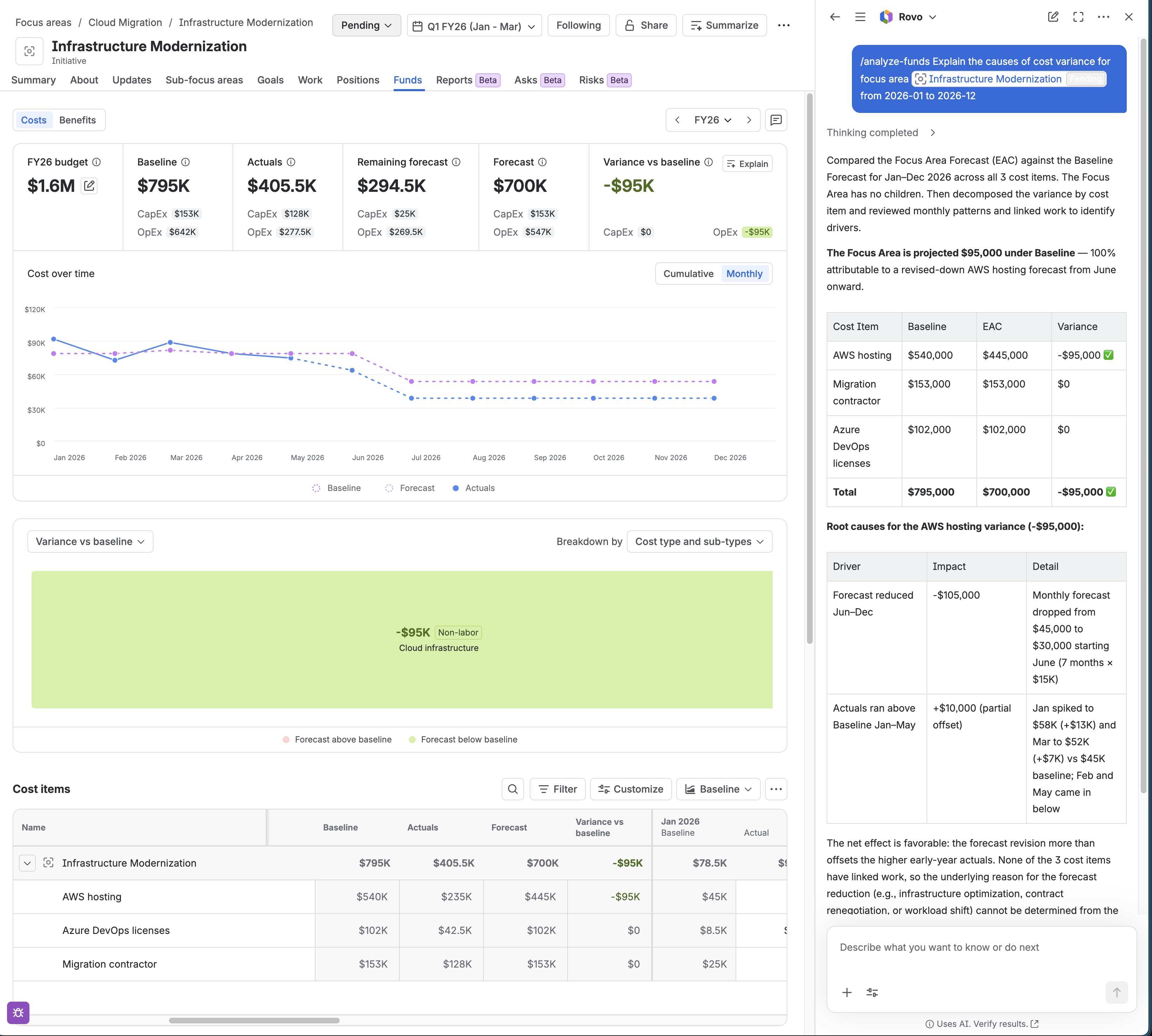Viewport: 1152px width, 1036px height.
Task: Click the focus area icon beside the title
Action: tap(29, 51)
